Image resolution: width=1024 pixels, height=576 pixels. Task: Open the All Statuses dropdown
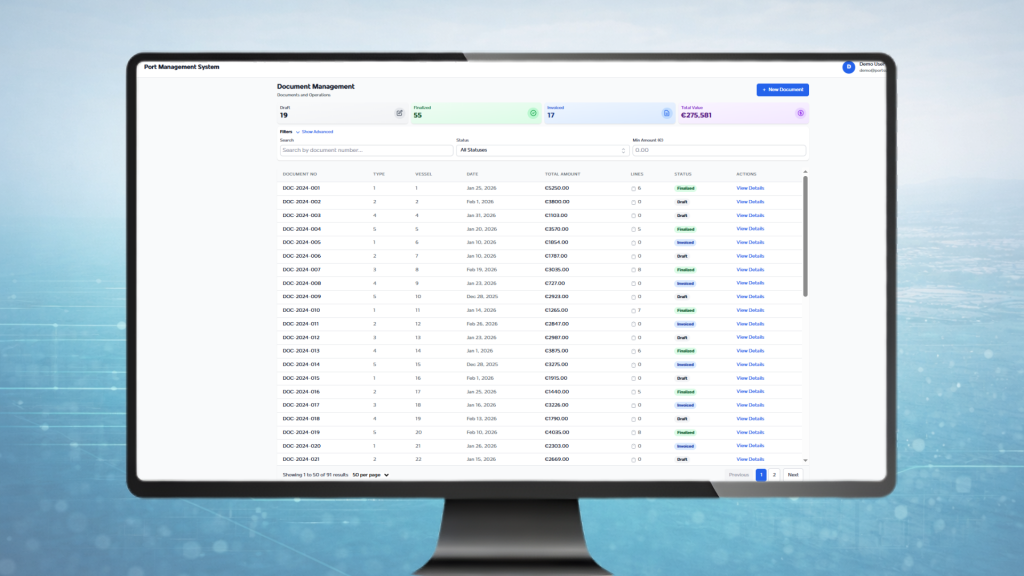542,150
